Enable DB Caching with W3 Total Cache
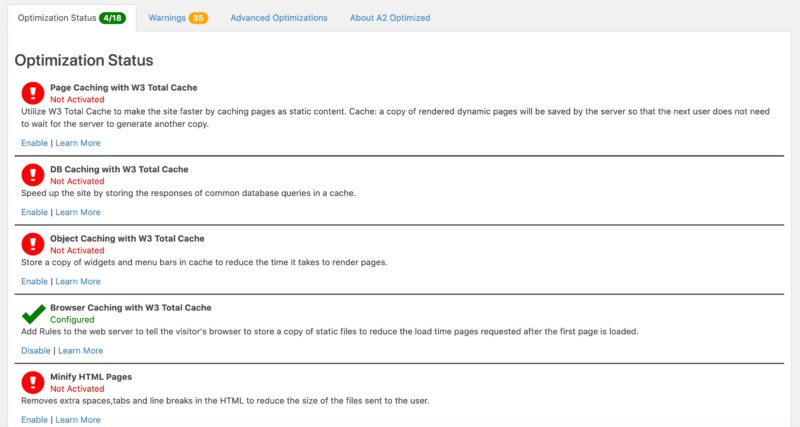Image resolution: width=800 pixels, height=427 pixels. pos(34,212)
